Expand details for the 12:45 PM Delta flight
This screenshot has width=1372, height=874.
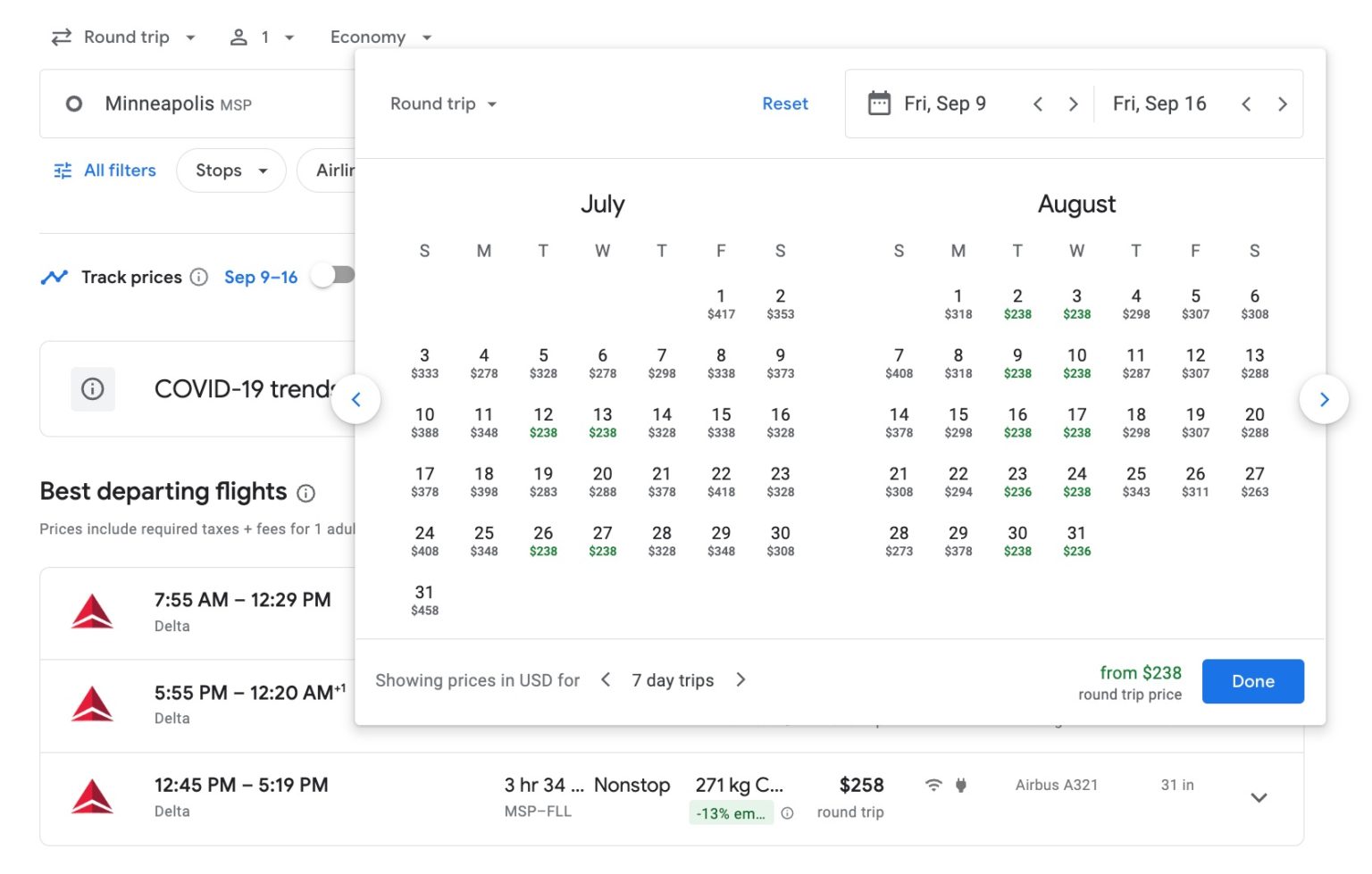point(1259,797)
